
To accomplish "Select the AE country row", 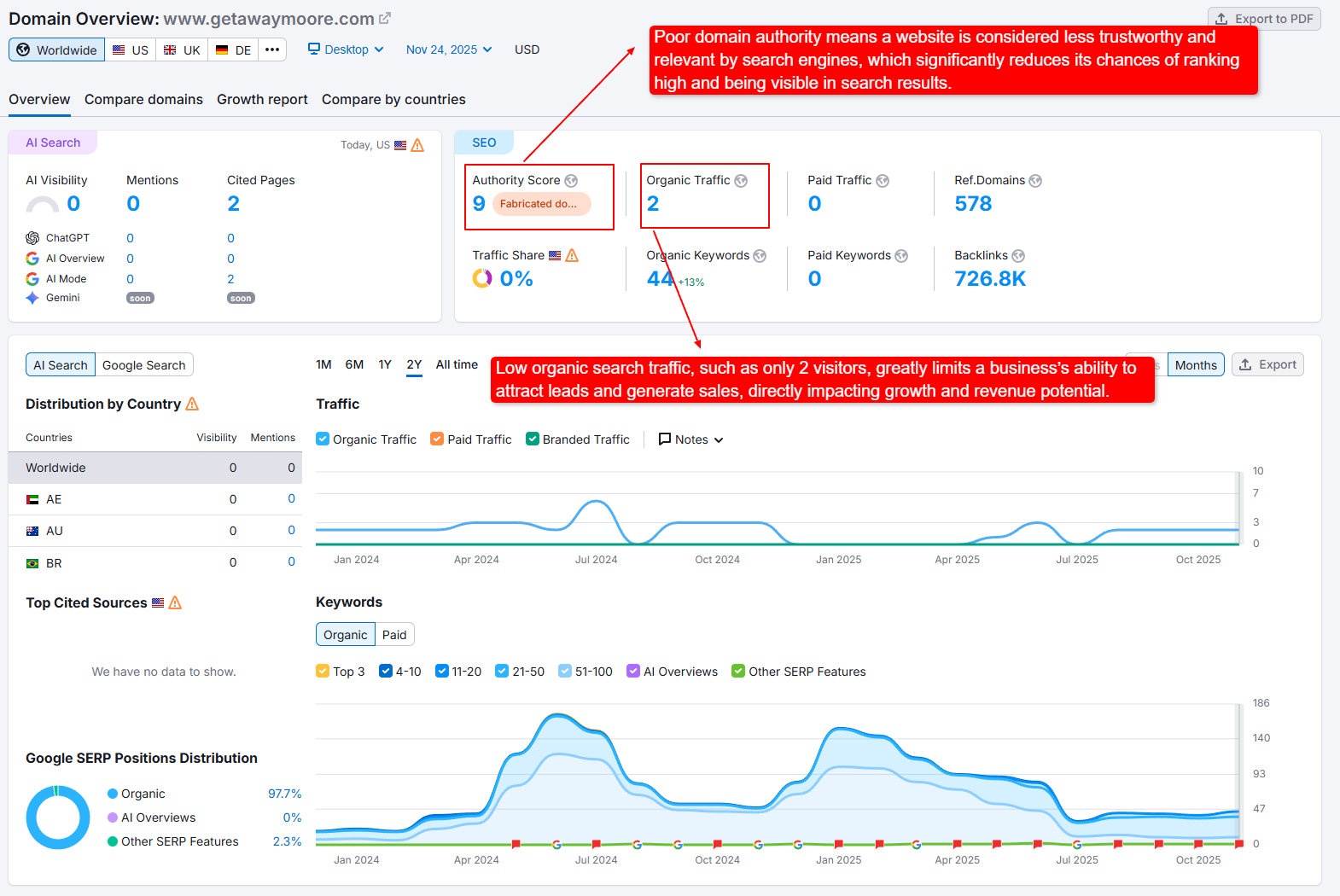I will coord(154,499).
